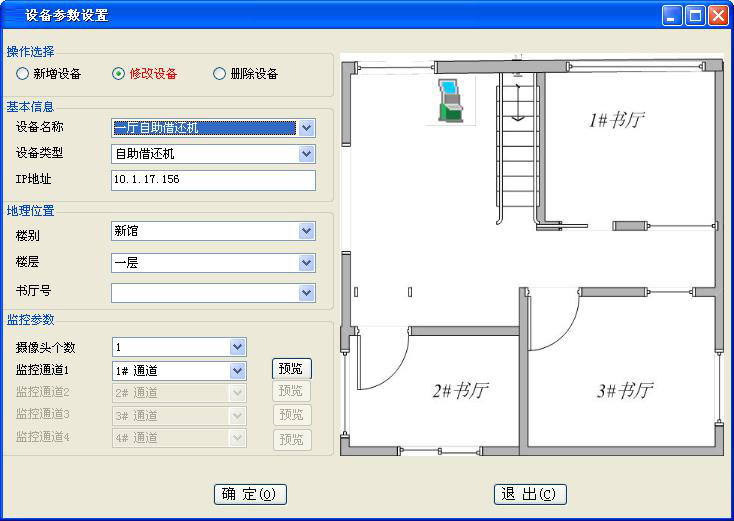
Task: Click the 操作选择 group label
Action: 30,51
